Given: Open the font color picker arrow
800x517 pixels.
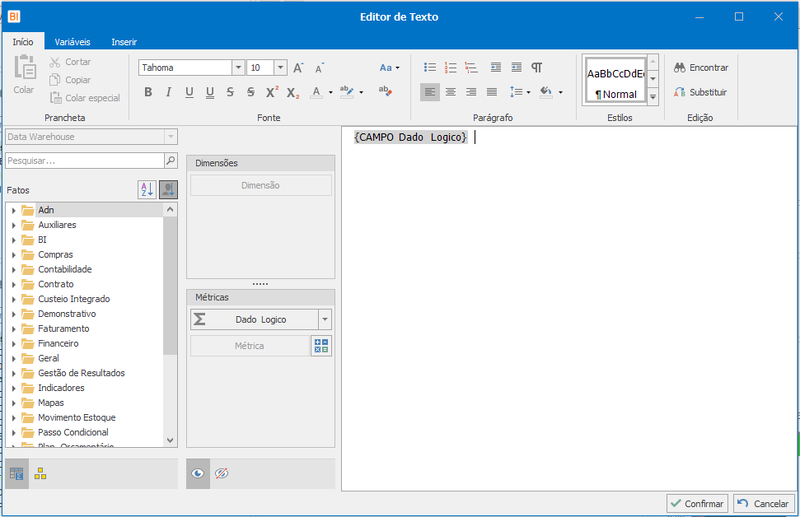Looking at the screenshot, I should (331, 92).
